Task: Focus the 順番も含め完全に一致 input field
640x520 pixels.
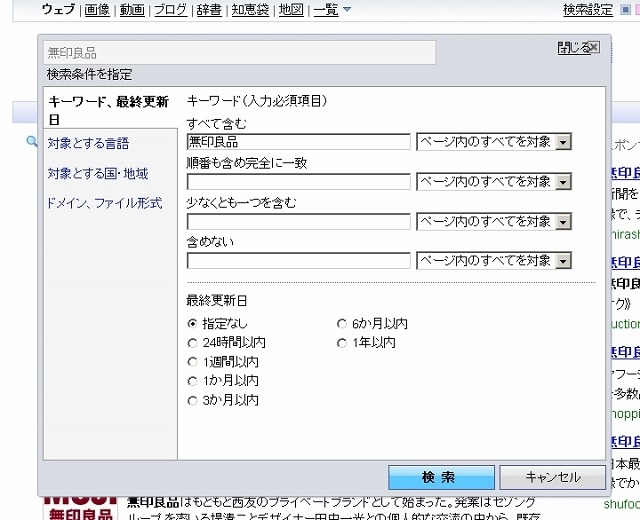Action: (x=299, y=182)
